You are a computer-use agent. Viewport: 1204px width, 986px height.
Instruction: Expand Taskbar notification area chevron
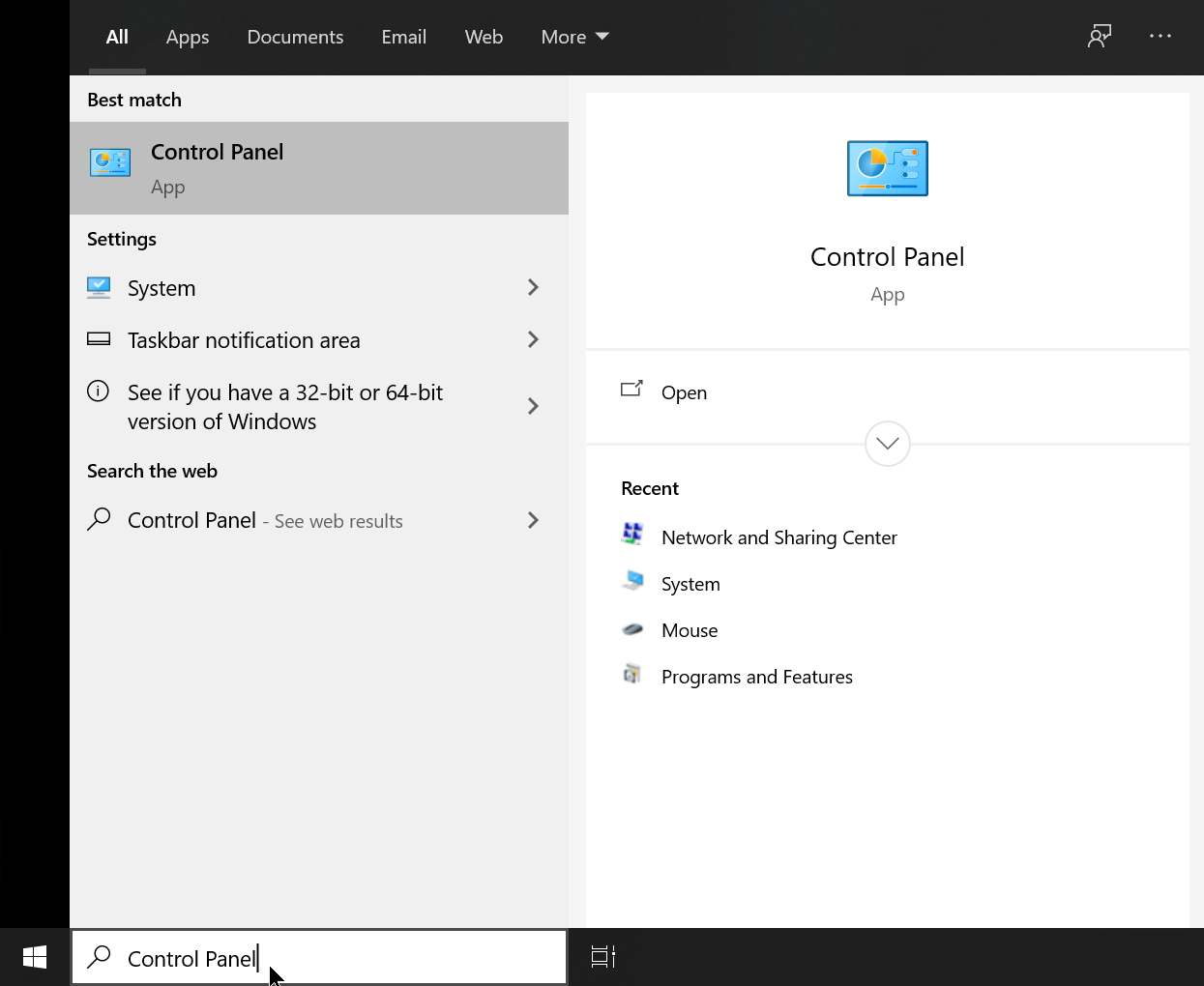[x=533, y=339]
